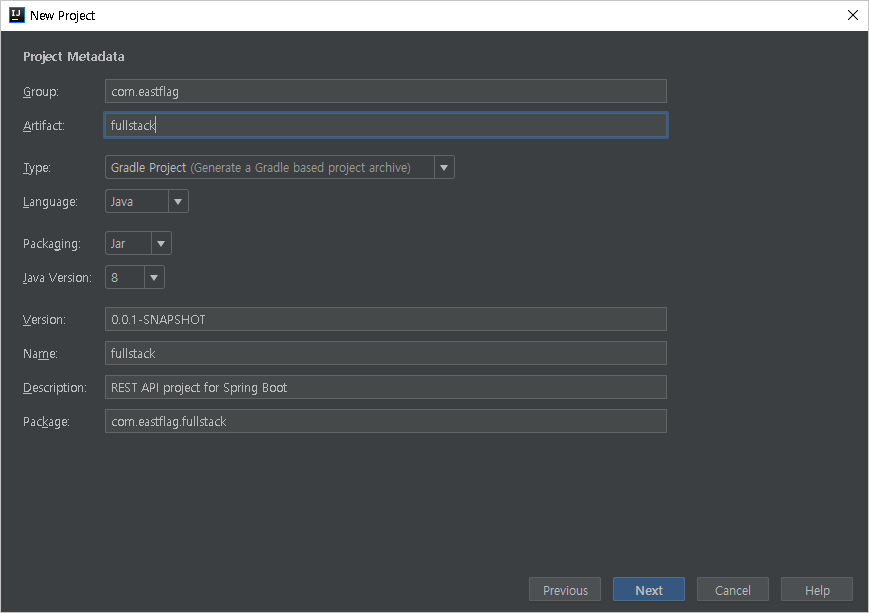
Task: Click the Java value in Language combo
Action: click(x=122, y=202)
